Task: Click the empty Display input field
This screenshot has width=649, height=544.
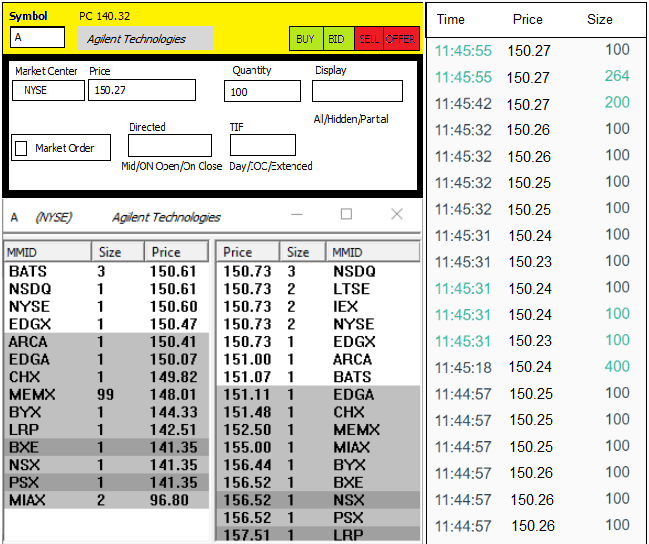Action: pos(357,91)
